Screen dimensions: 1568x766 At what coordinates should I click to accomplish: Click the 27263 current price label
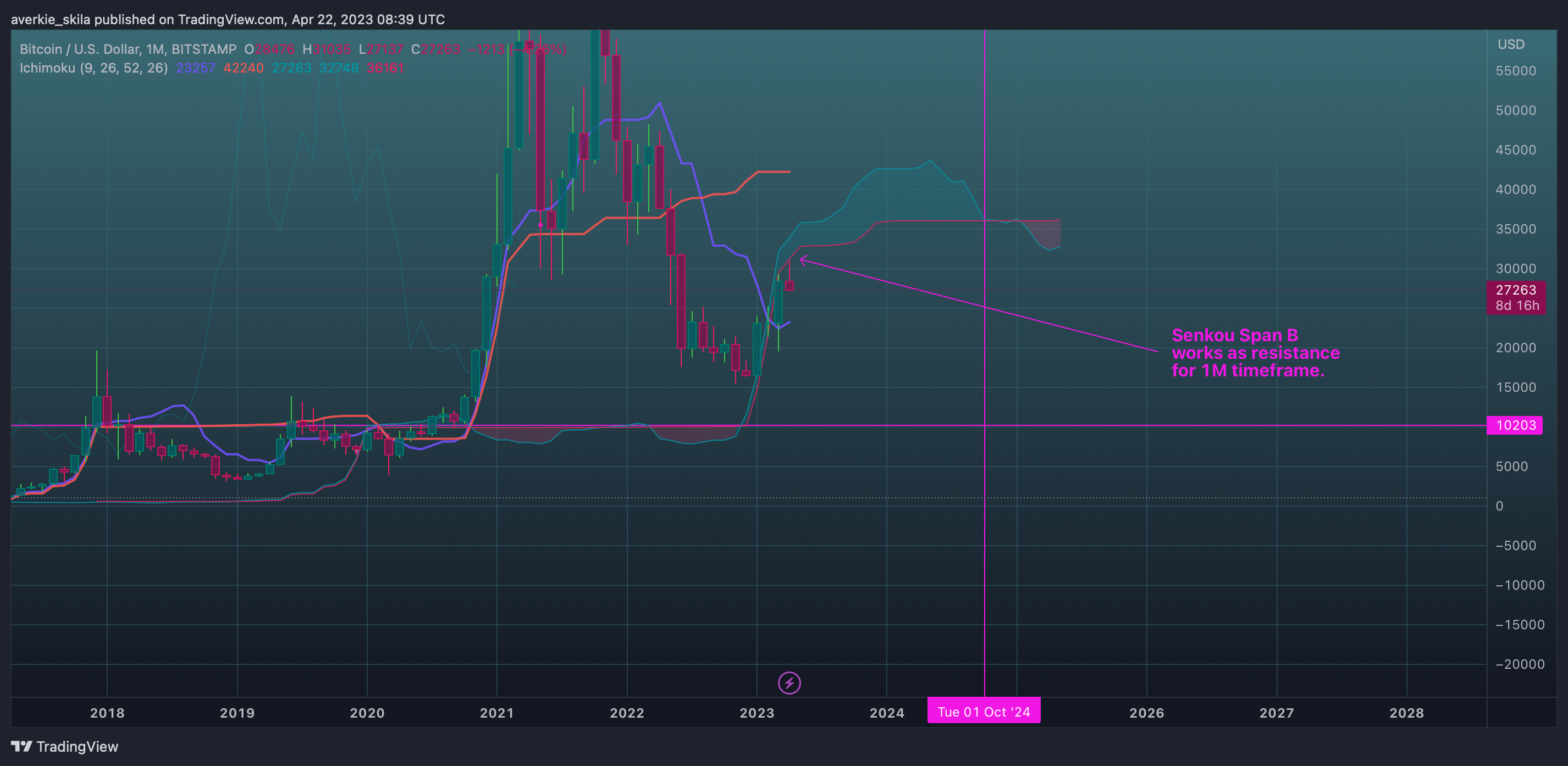pos(1516,297)
